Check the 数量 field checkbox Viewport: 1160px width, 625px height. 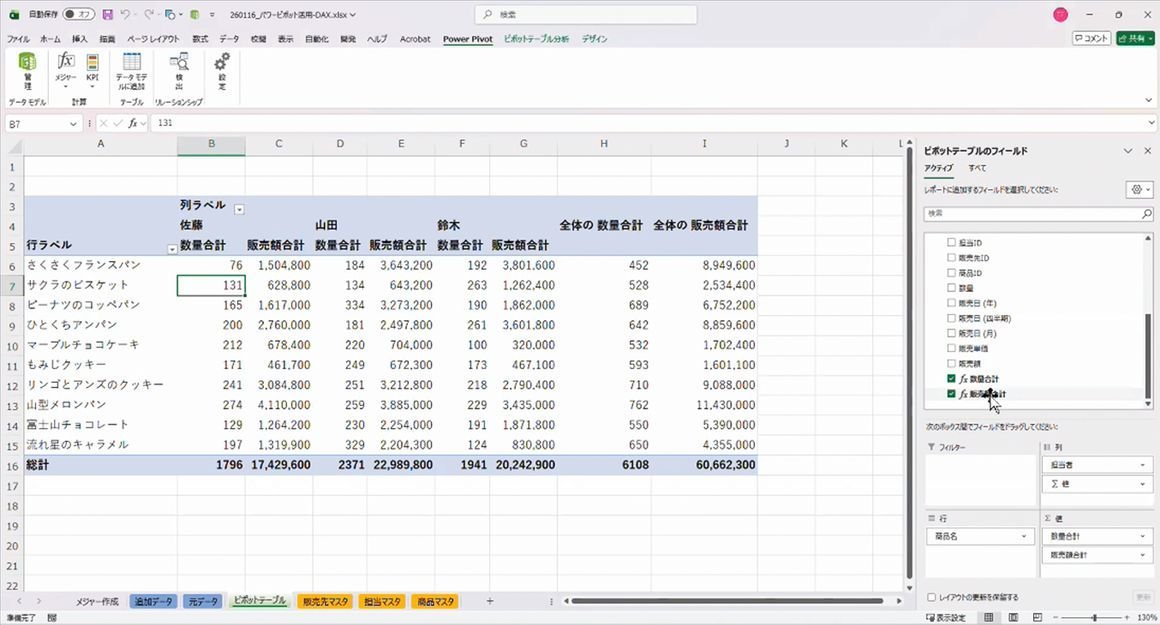tap(951, 288)
